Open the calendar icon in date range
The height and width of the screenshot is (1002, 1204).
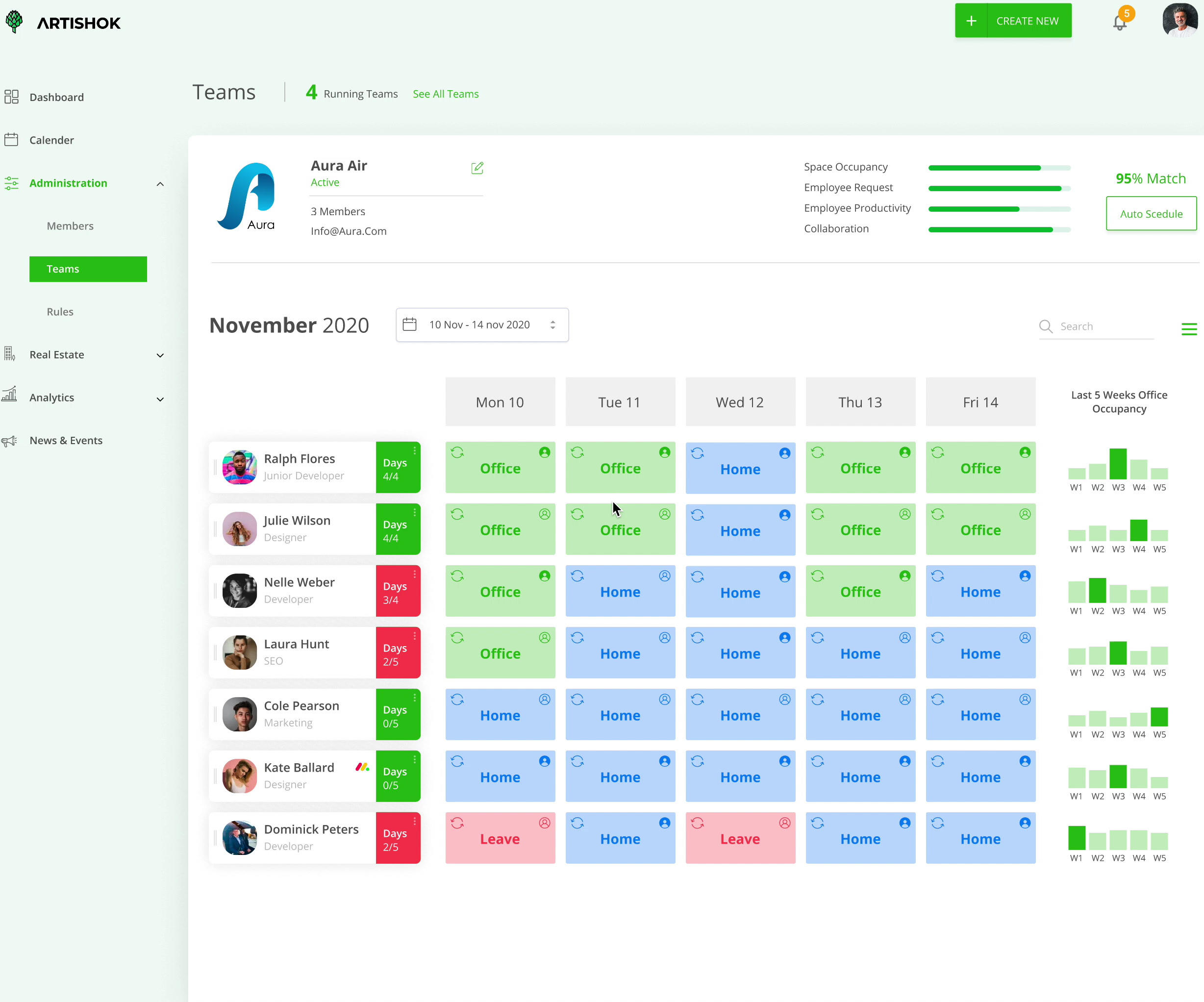(409, 325)
